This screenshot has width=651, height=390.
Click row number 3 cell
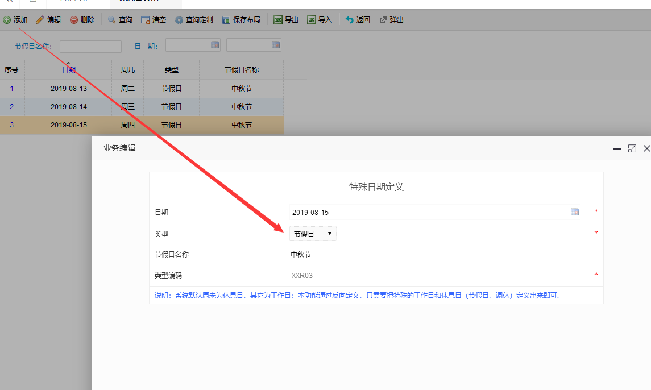pos(12,125)
